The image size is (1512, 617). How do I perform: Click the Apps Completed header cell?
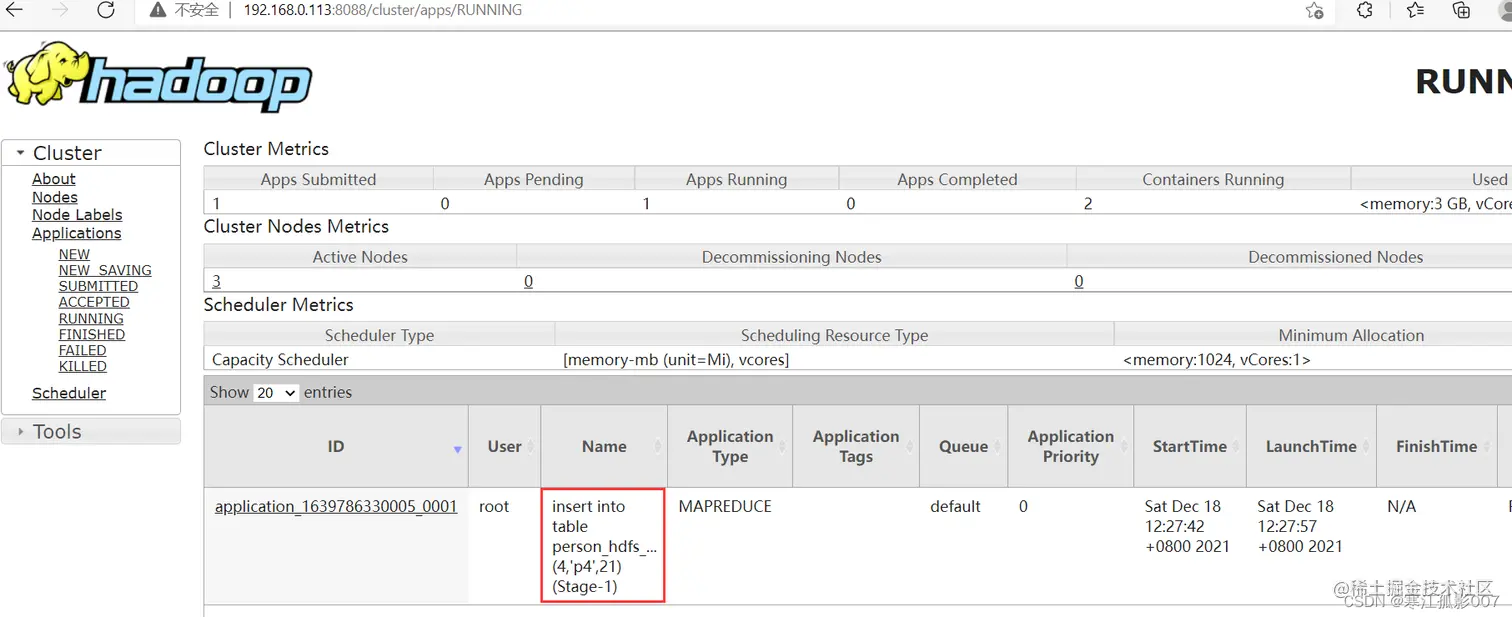(957, 180)
